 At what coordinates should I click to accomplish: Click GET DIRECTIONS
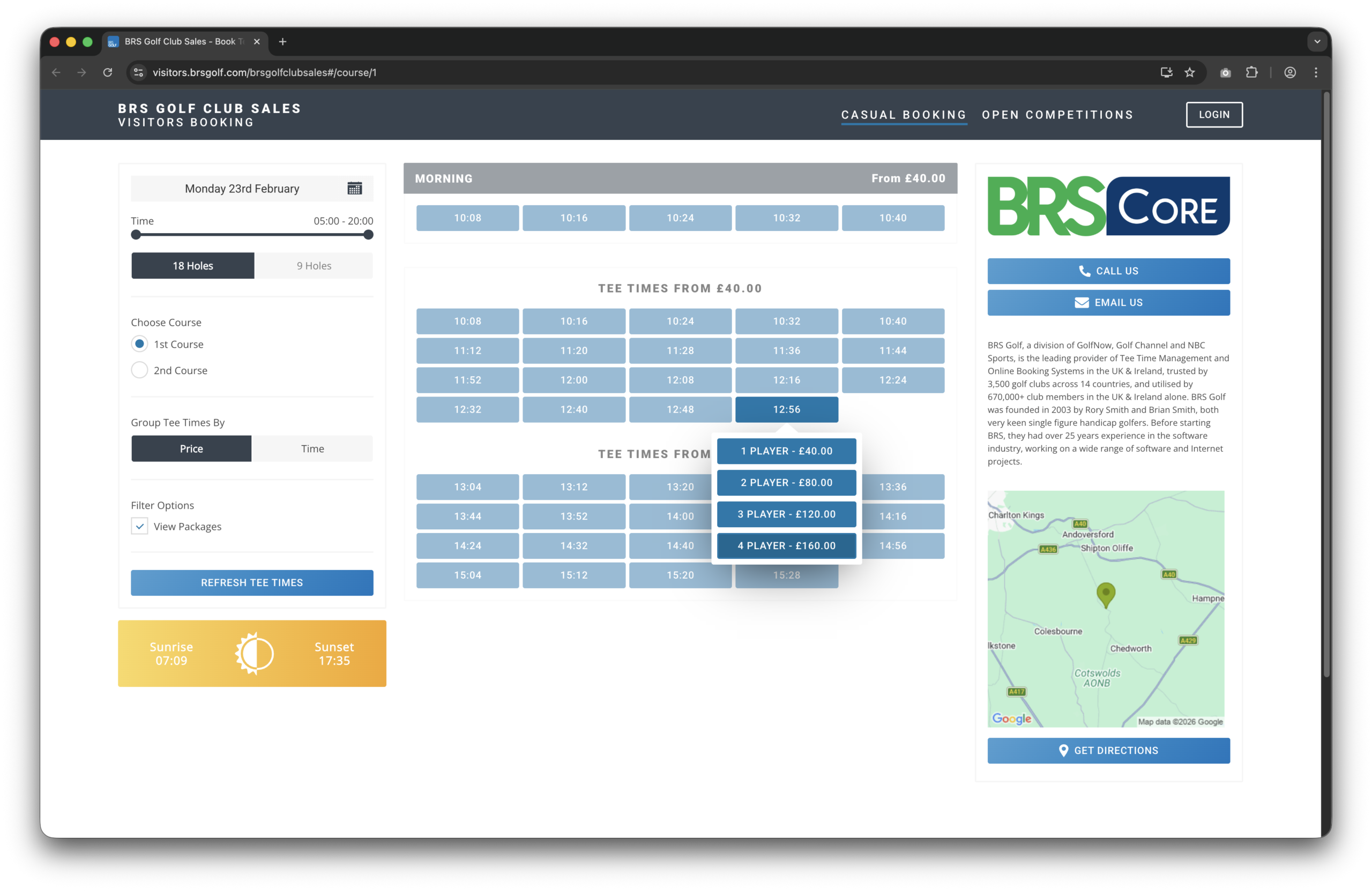(1108, 751)
